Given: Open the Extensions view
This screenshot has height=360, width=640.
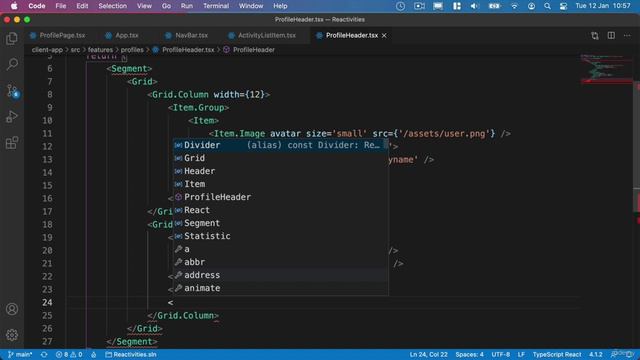Looking at the screenshot, I should pos(12,143).
